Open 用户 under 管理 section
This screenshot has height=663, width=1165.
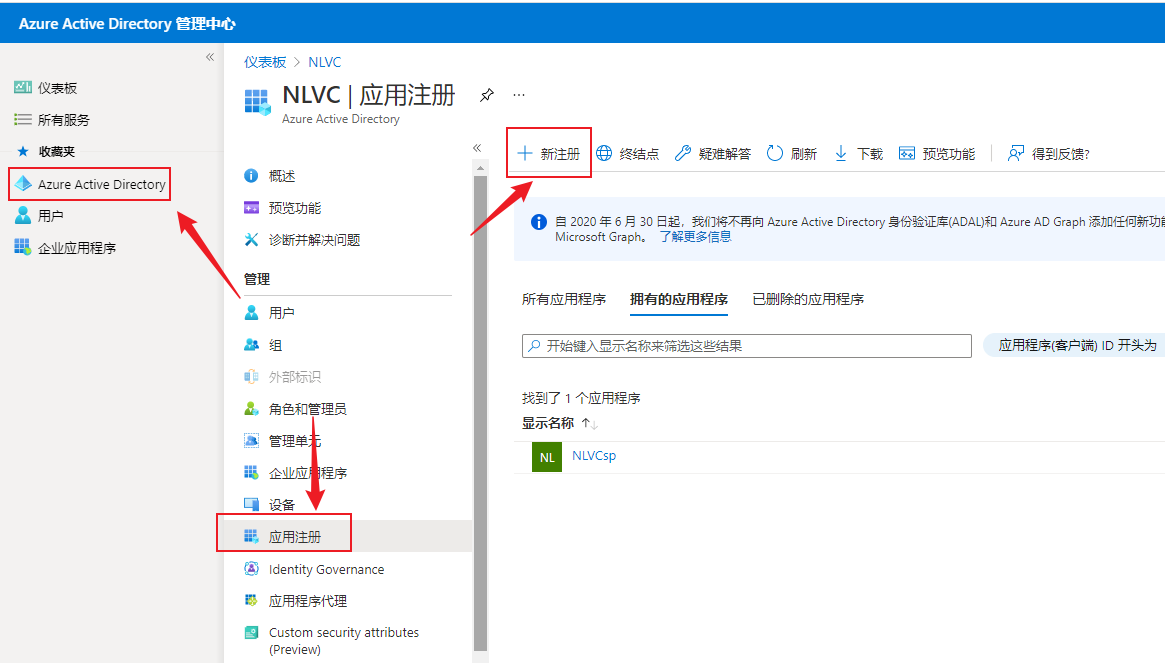(x=269, y=313)
